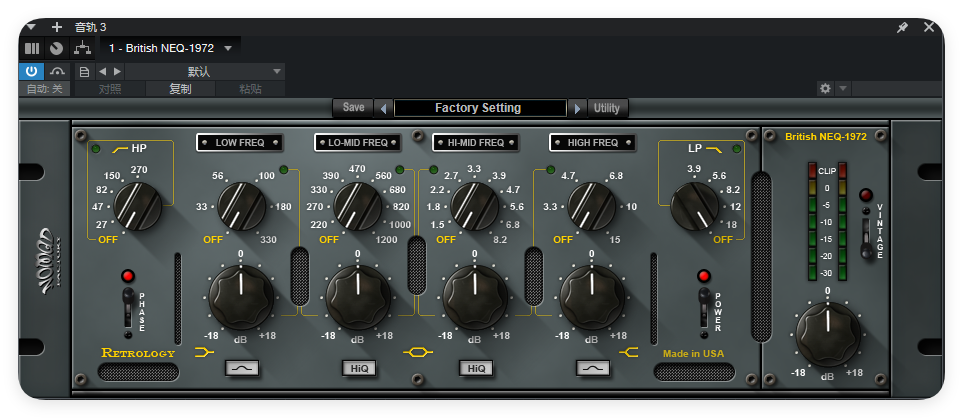
Task: Open the Factory Setting preset display
Action: (480, 108)
